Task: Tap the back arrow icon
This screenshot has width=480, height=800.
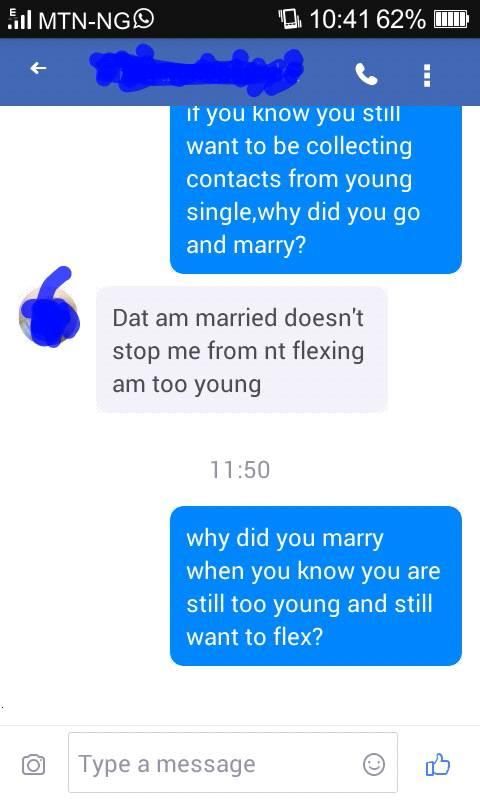Action: coord(38,68)
